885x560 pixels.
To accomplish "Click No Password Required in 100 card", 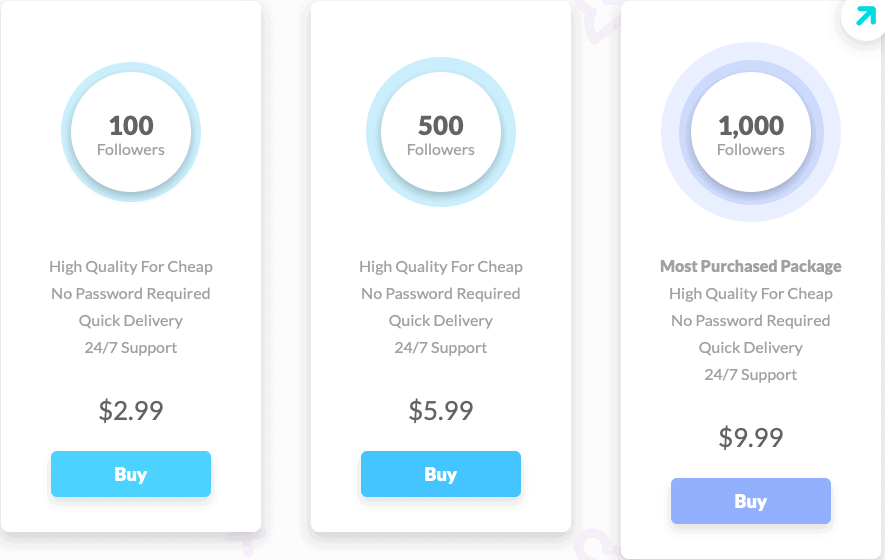I will click(x=131, y=294).
